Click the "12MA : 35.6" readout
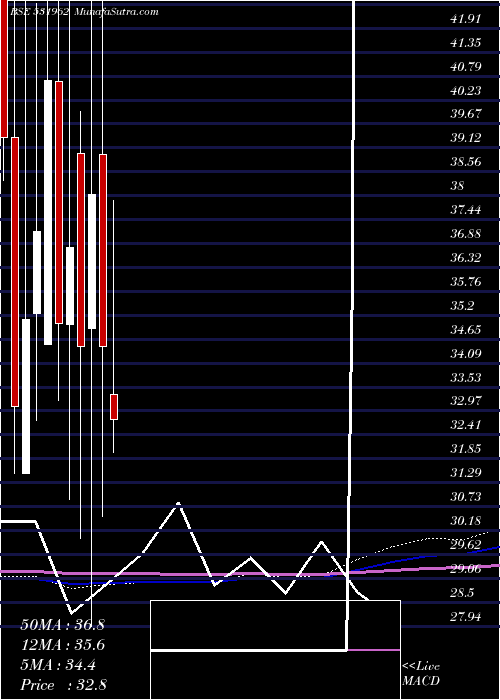 click(62, 645)
